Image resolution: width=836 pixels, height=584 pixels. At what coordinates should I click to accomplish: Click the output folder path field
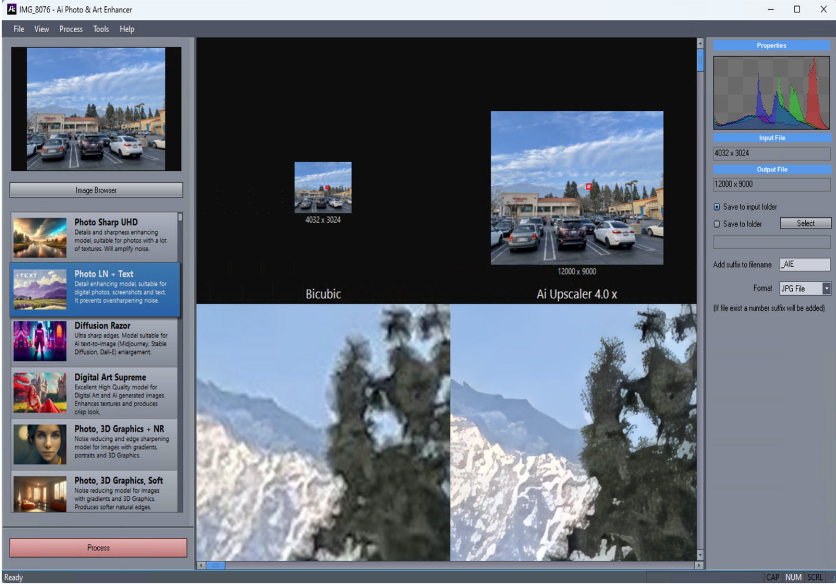coord(771,242)
